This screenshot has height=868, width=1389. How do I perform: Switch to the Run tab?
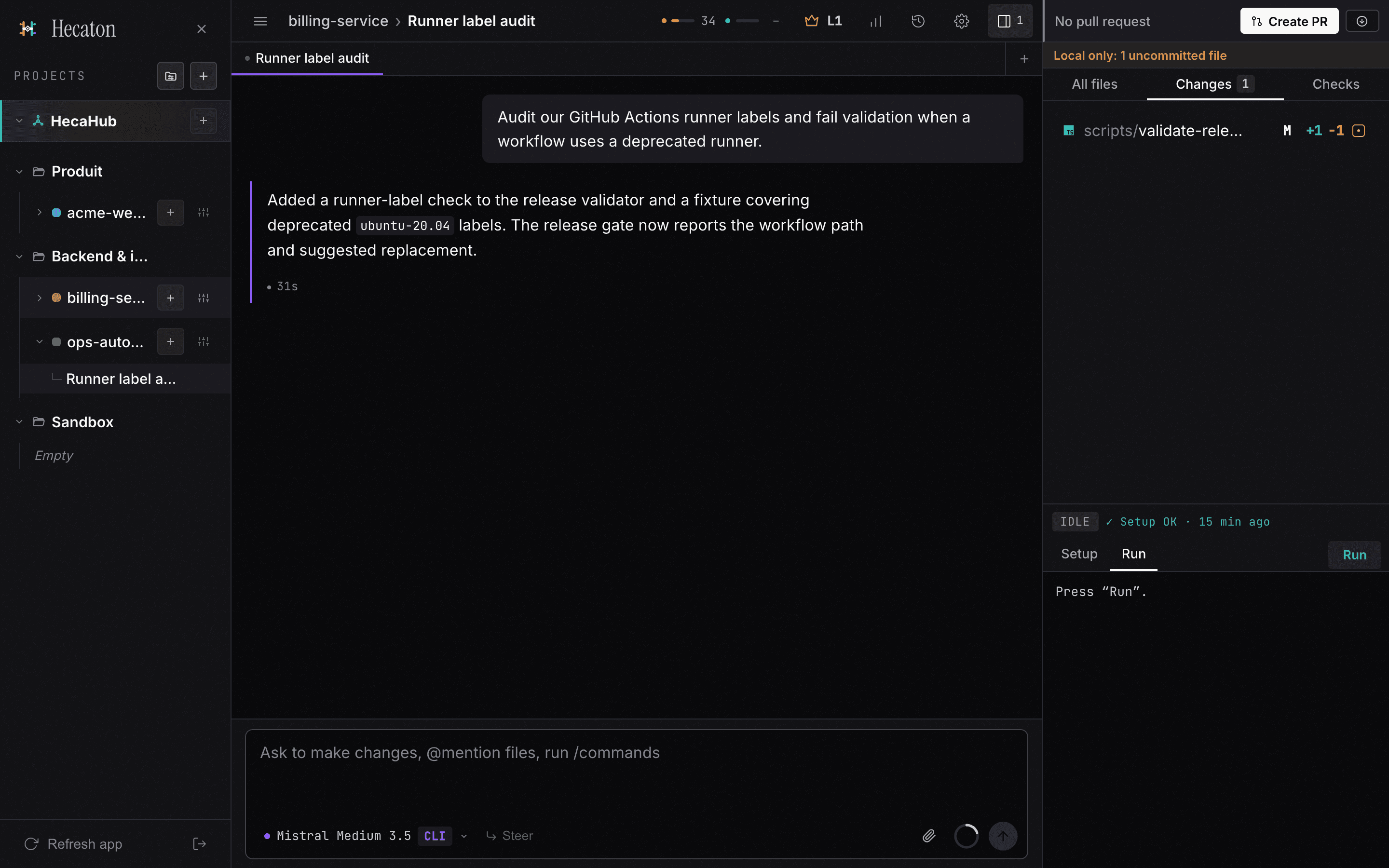(1133, 554)
